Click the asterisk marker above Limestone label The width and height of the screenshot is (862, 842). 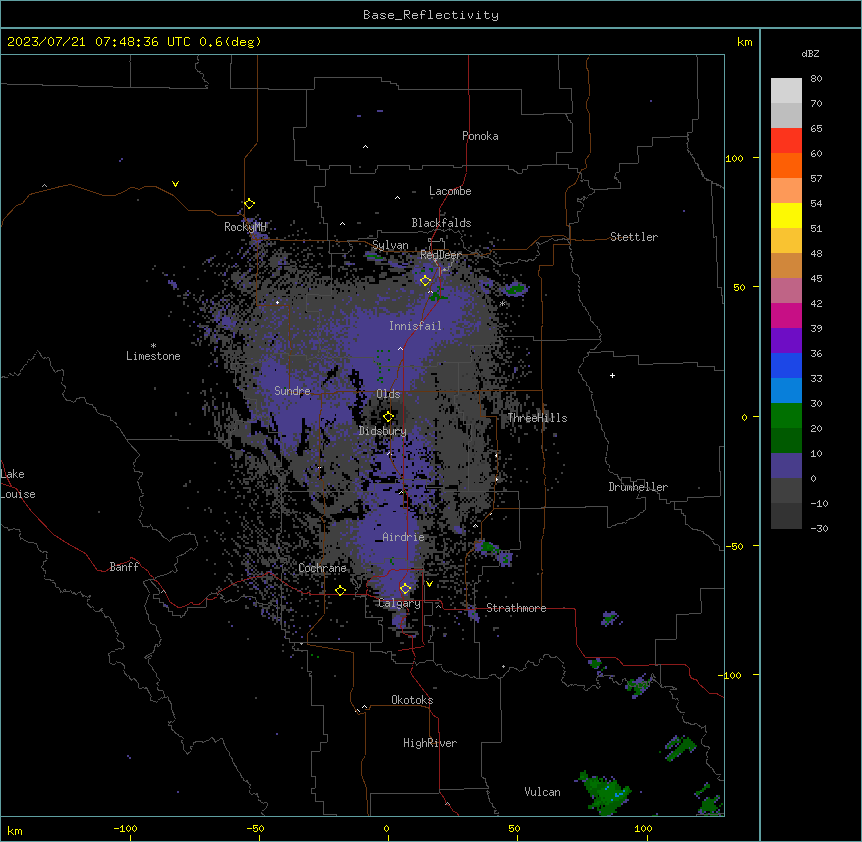[153, 346]
